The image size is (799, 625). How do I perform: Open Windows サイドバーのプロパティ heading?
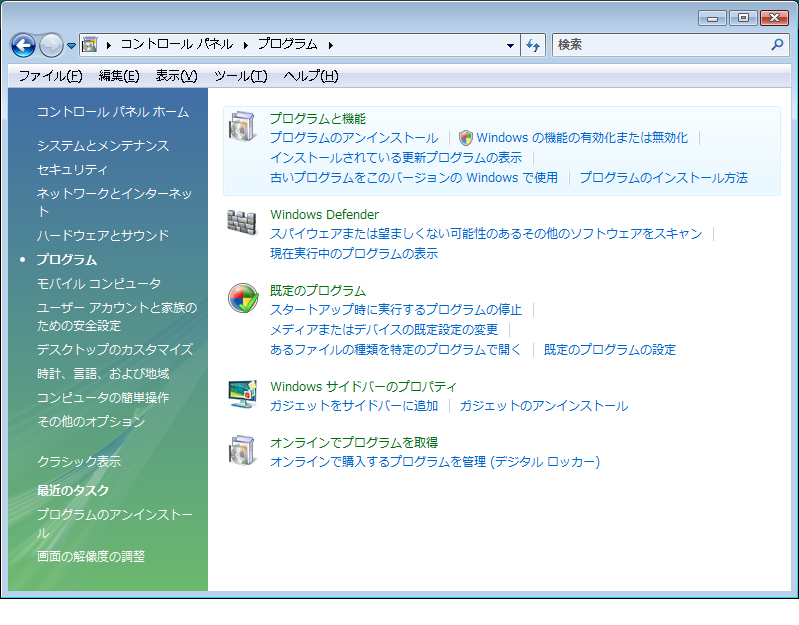coord(363,387)
